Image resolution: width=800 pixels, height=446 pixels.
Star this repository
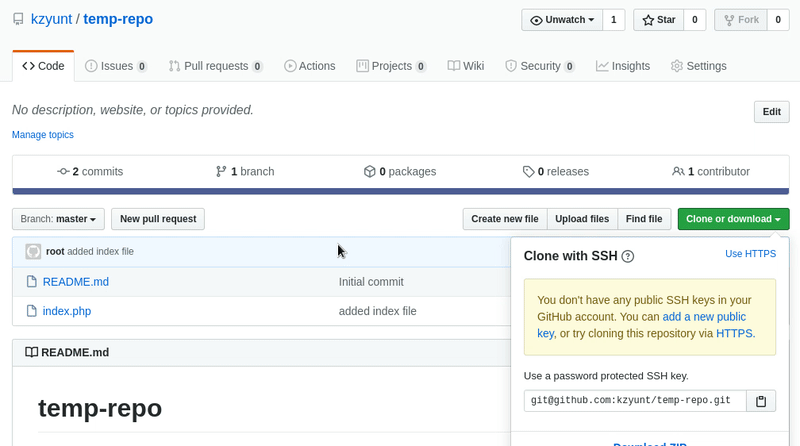tap(658, 20)
